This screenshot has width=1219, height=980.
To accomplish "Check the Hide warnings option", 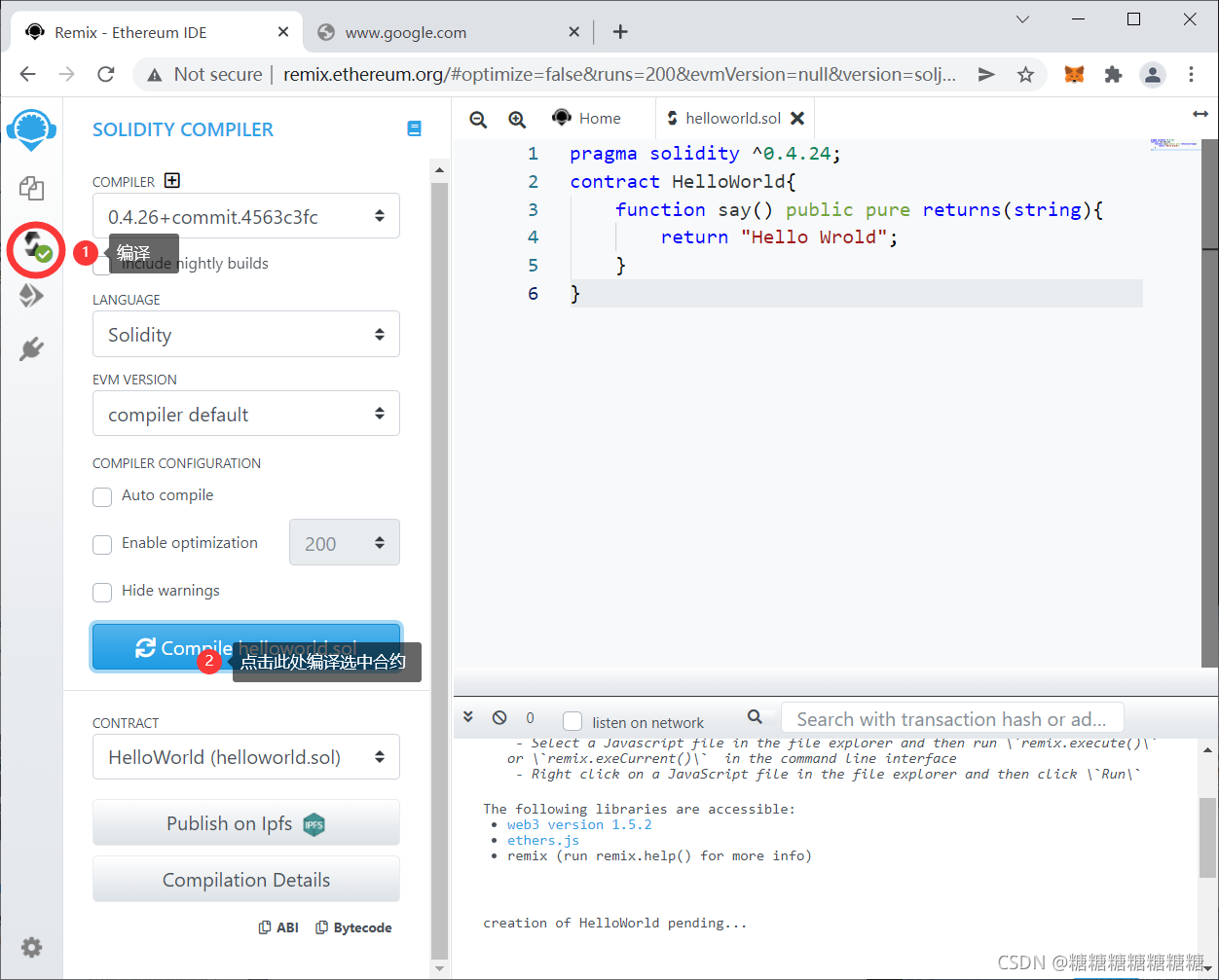I will coord(102,592).
